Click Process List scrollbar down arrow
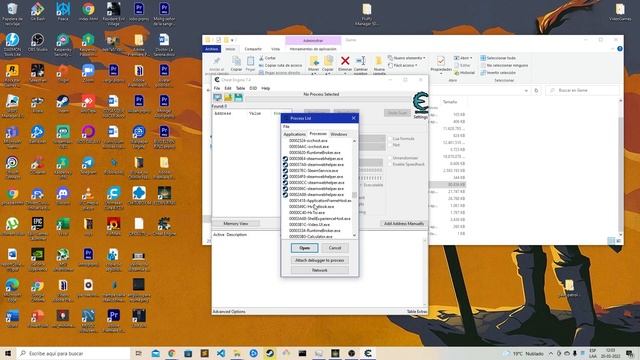Viewport: 640px width, 360px height. pyautogui.click(x=354, y=236)
